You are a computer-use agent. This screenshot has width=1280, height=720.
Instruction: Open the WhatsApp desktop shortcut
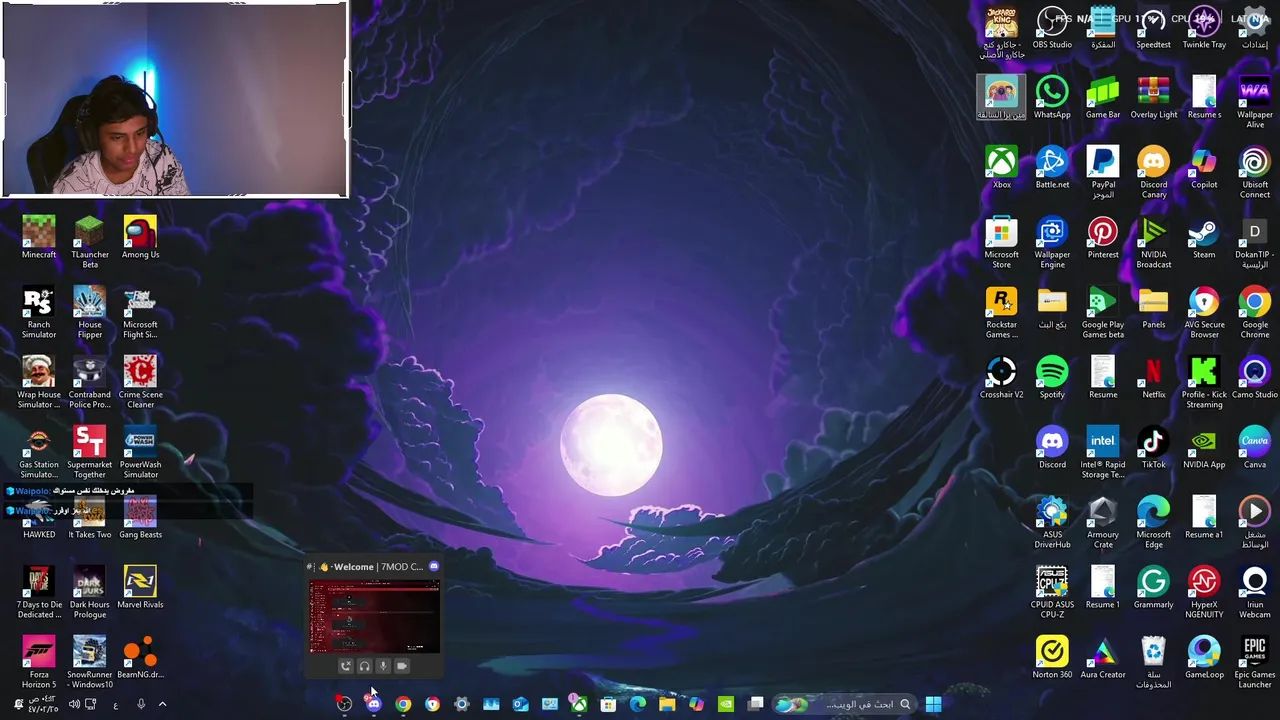point(1052,97)
